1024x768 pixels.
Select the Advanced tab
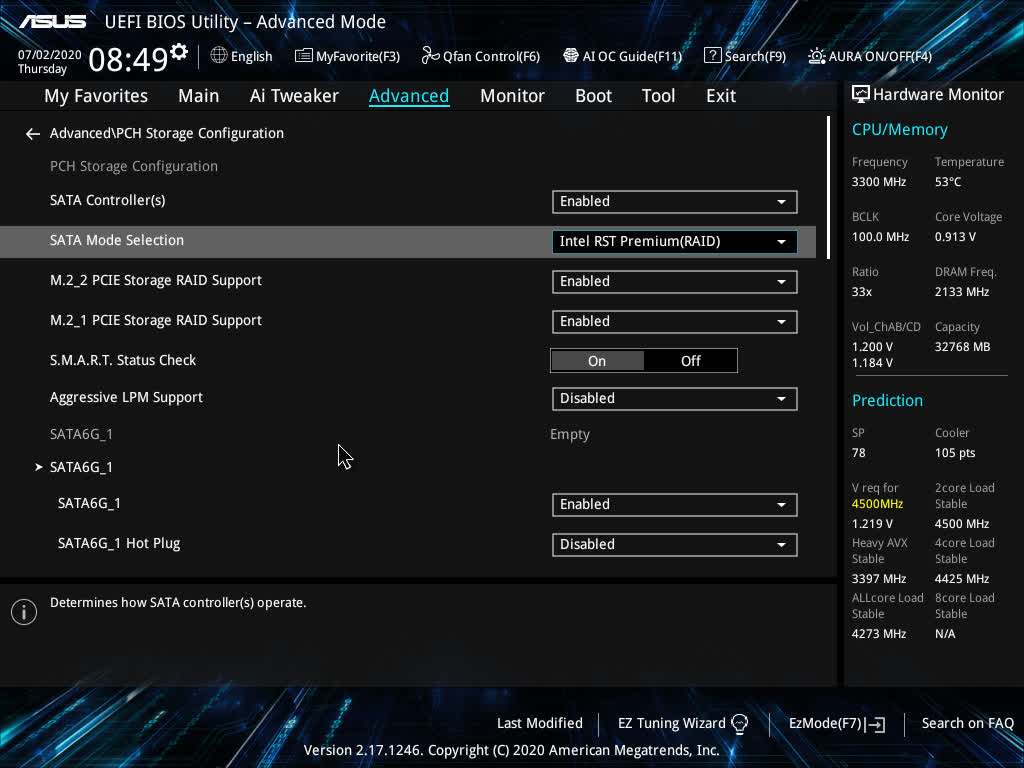409,96
